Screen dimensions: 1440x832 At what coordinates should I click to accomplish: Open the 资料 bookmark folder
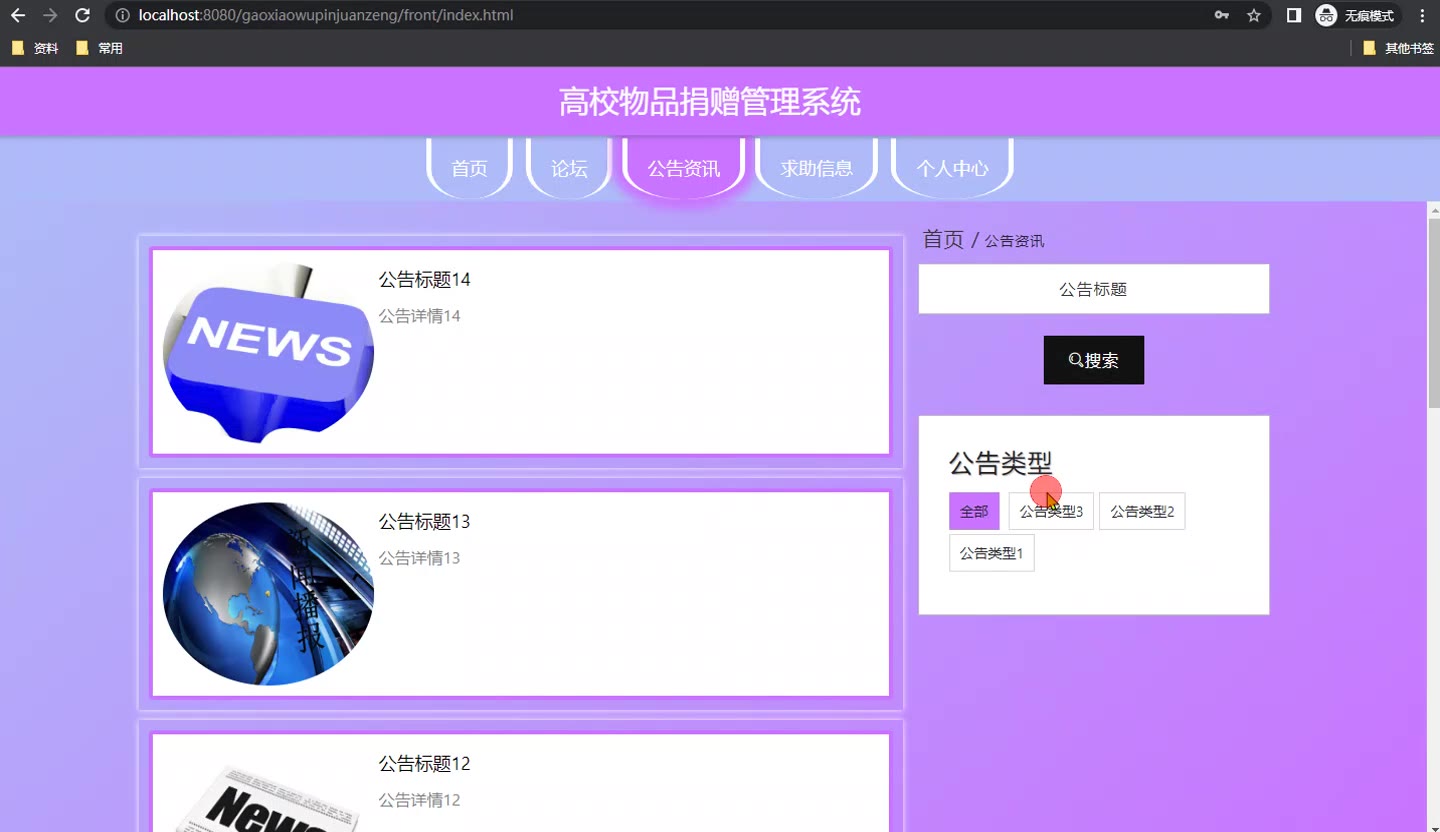point(36,48)
